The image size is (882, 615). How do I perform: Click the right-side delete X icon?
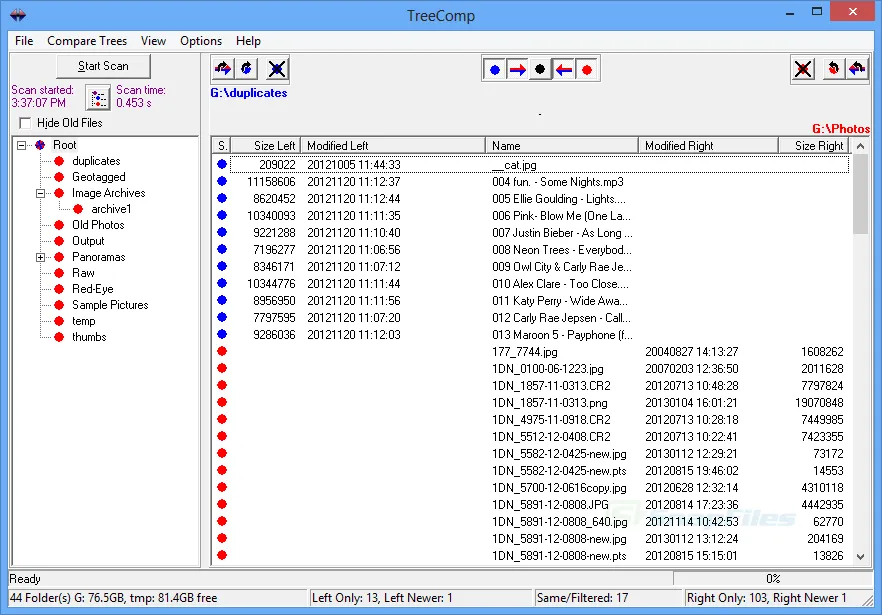pyautogui.click(x=803, y=69)
